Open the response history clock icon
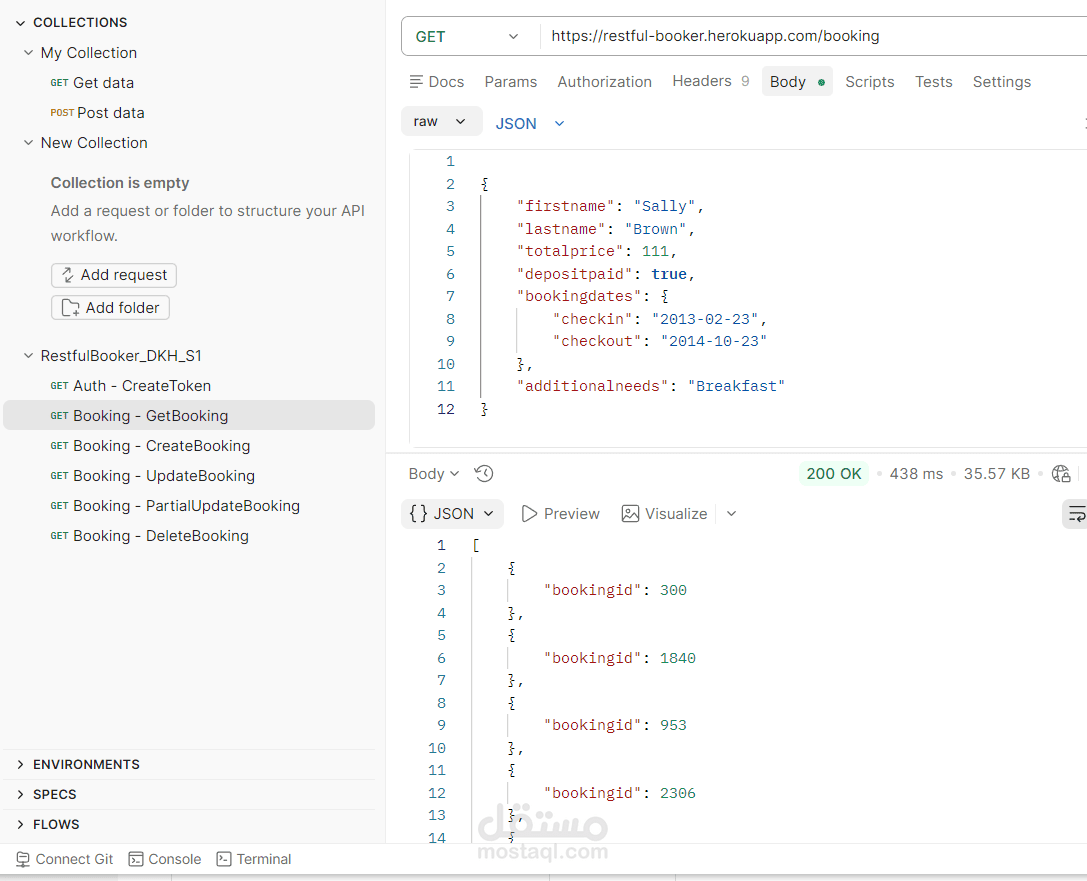Screen dimensions: 1087x881 484,474
